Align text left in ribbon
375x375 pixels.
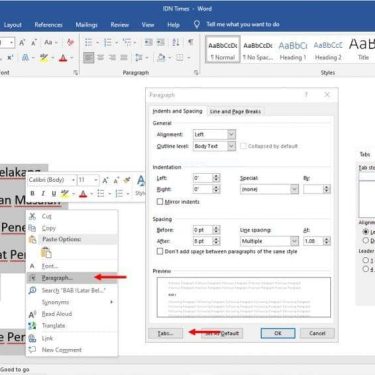(88, 58)
